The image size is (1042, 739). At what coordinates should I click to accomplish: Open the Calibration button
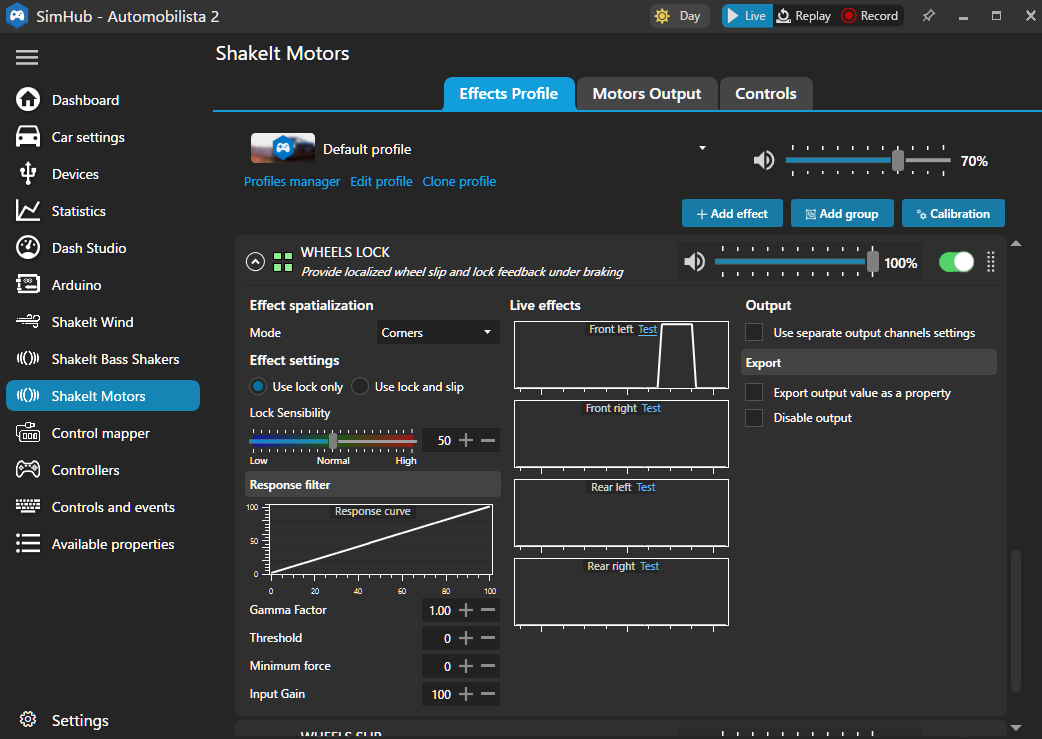click(x=953, y=213)
